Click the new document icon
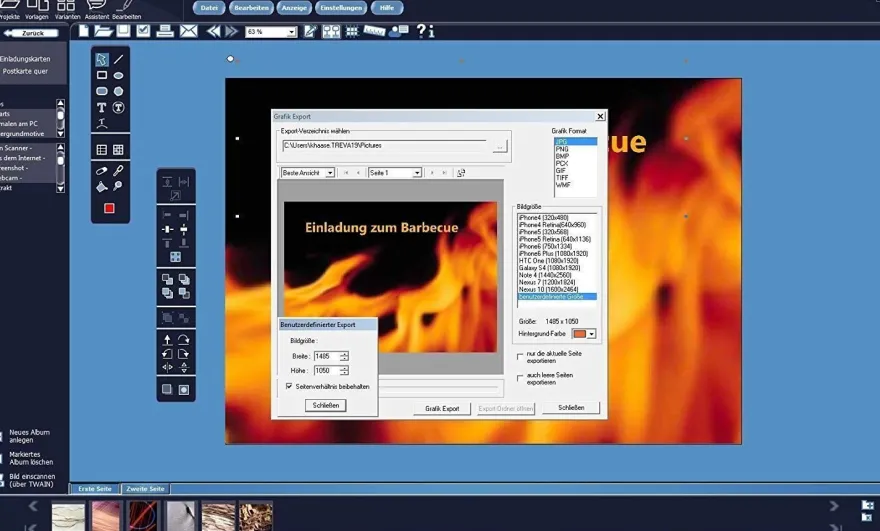The image size is (880, 531). 84,31
